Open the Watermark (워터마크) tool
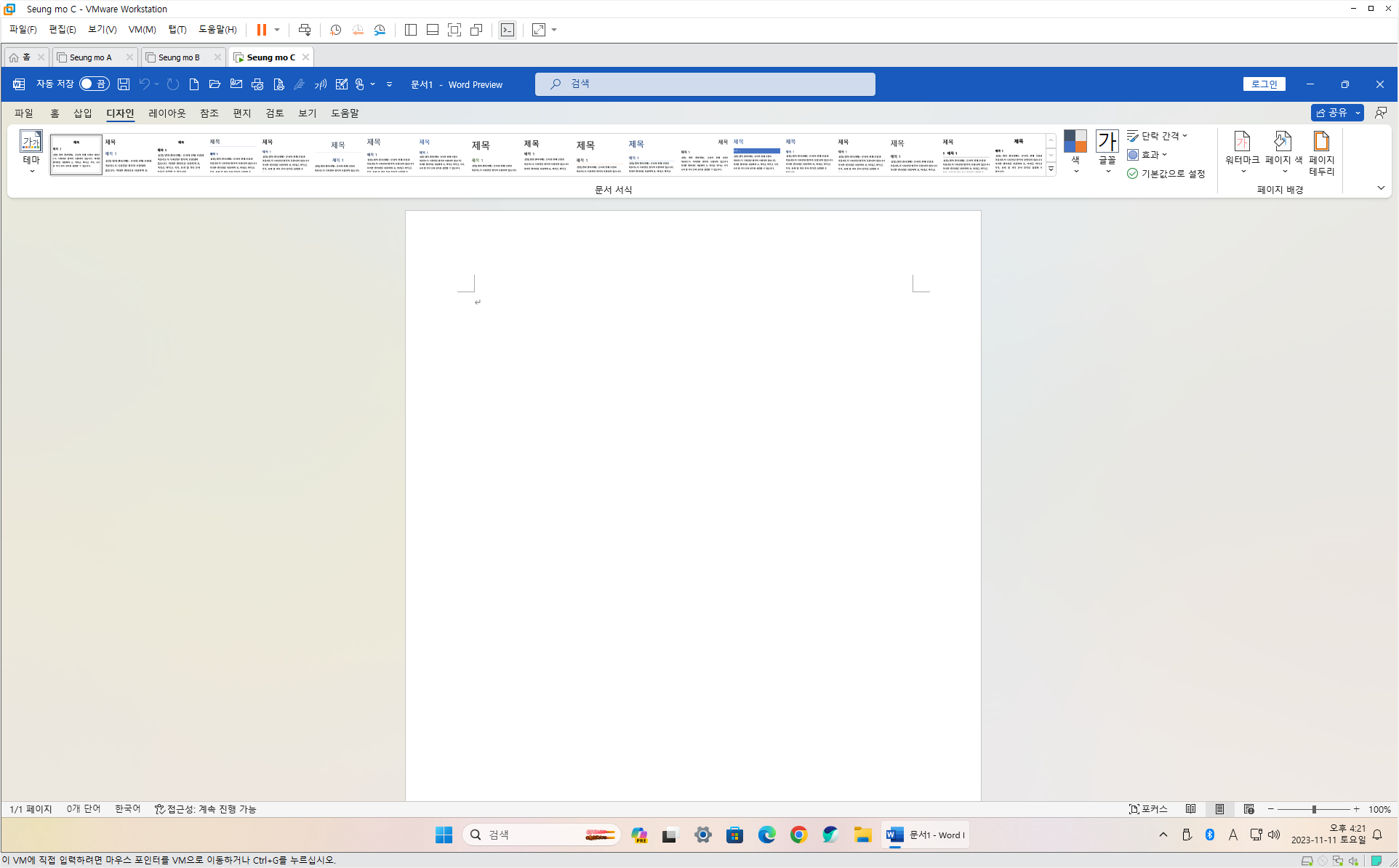This screenshot has width=1399, height=868. click(x=1242, y=151)
